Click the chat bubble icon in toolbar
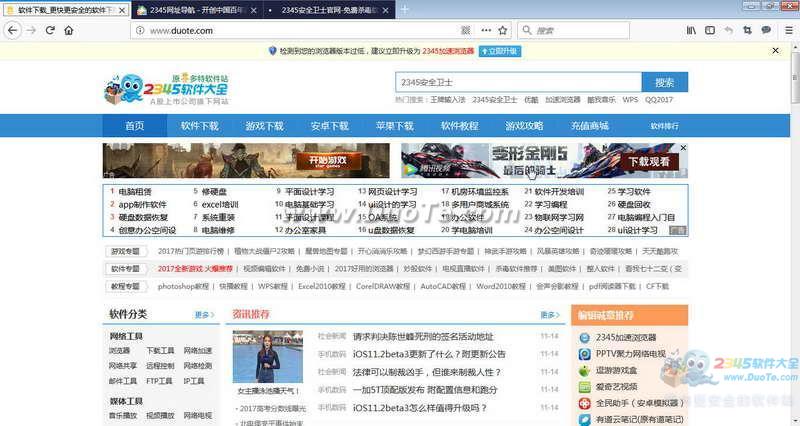 (766, 31)
